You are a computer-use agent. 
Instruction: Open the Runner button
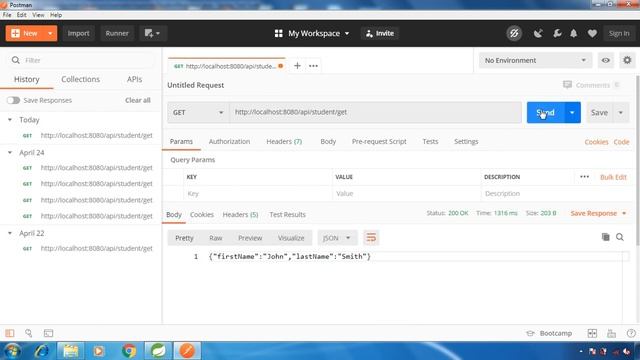click(117, 33)
